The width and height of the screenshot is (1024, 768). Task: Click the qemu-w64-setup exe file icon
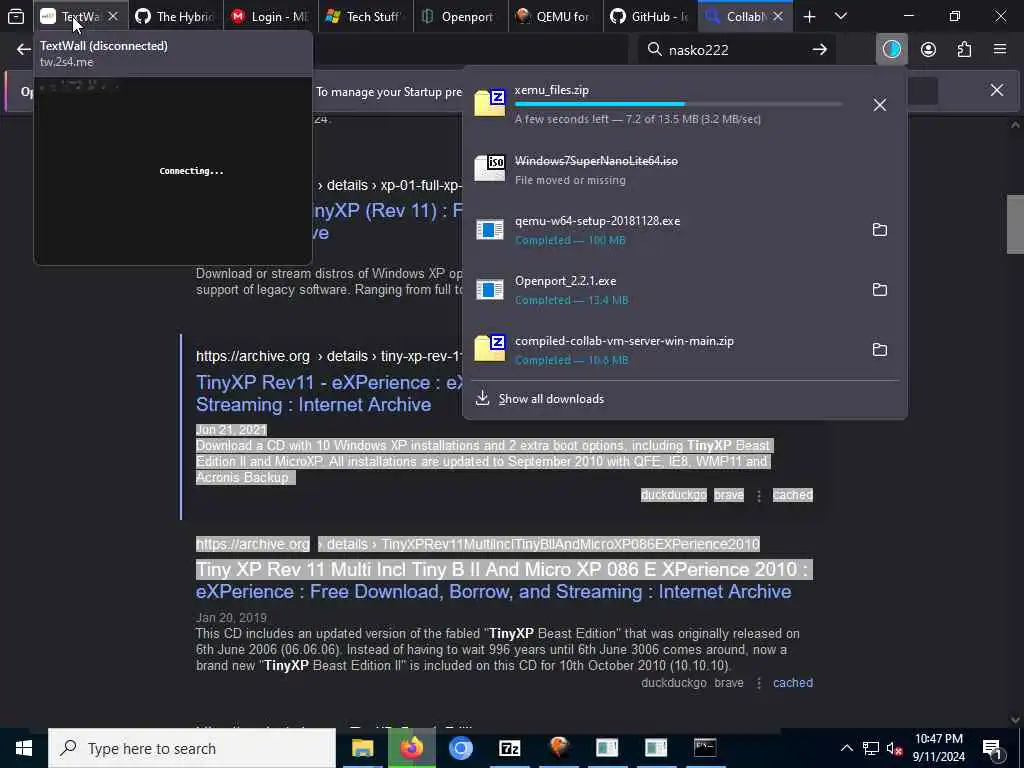click(489, 229)
